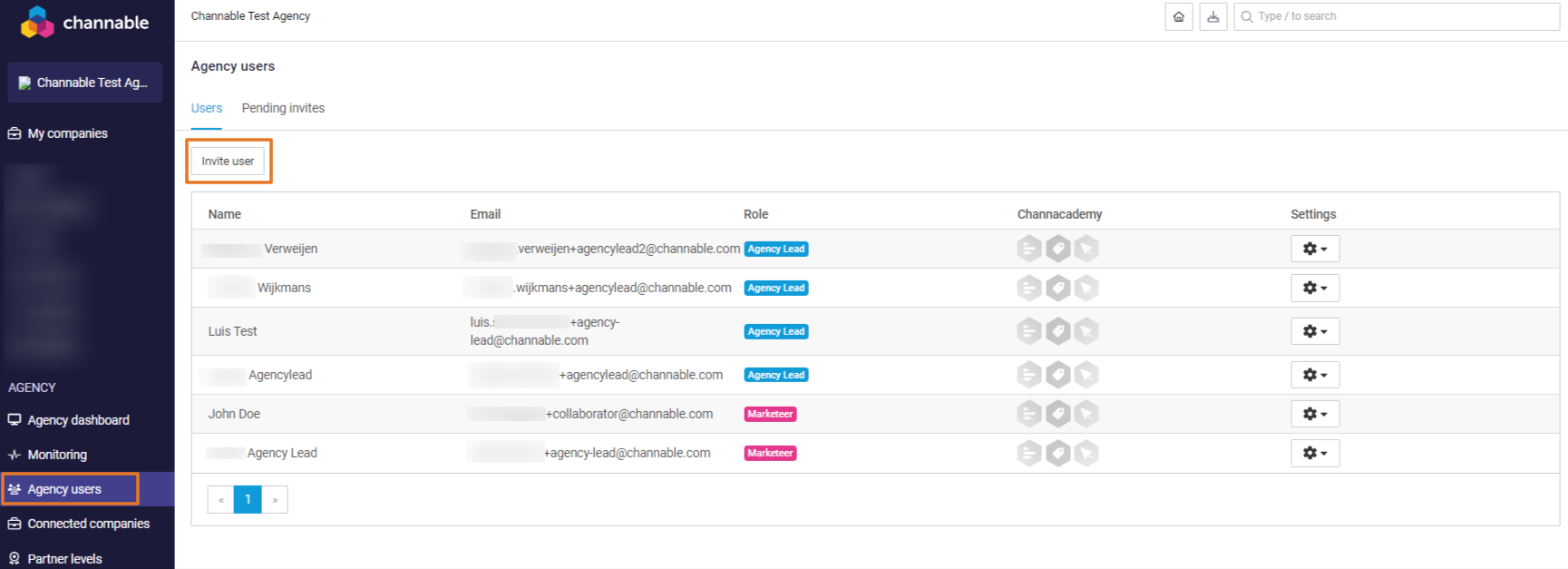Click the Channable logo
This screenshot has width=1568, height=569.
(x=84, y=23)
